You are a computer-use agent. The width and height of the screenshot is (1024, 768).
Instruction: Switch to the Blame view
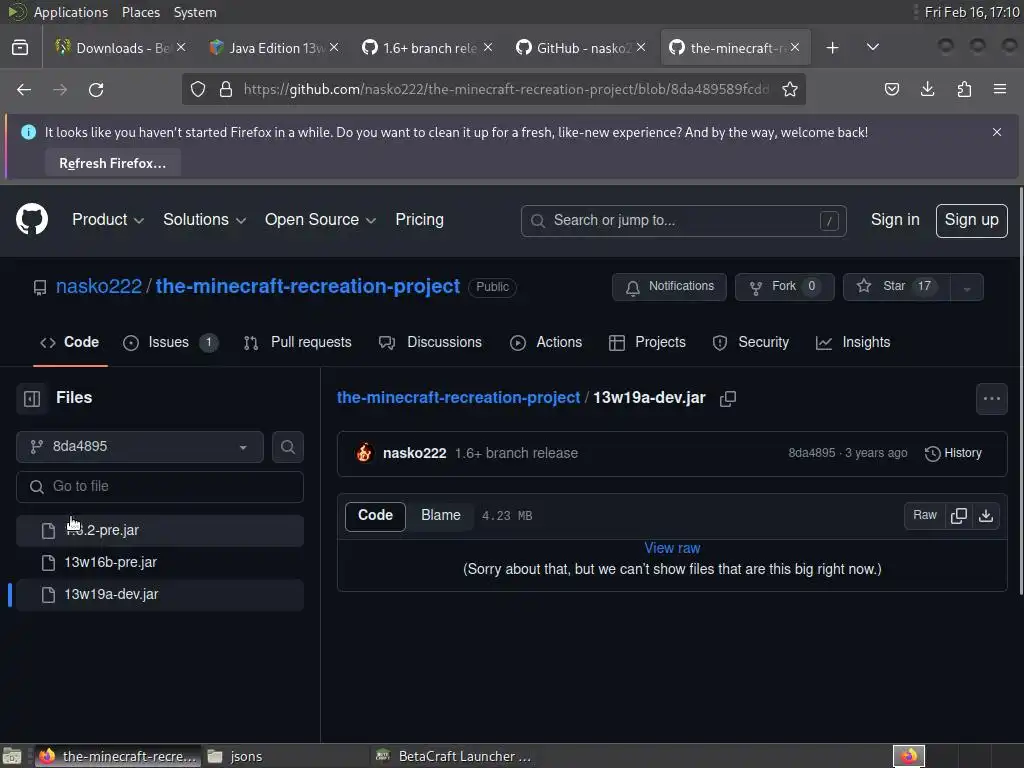(441, 516)
